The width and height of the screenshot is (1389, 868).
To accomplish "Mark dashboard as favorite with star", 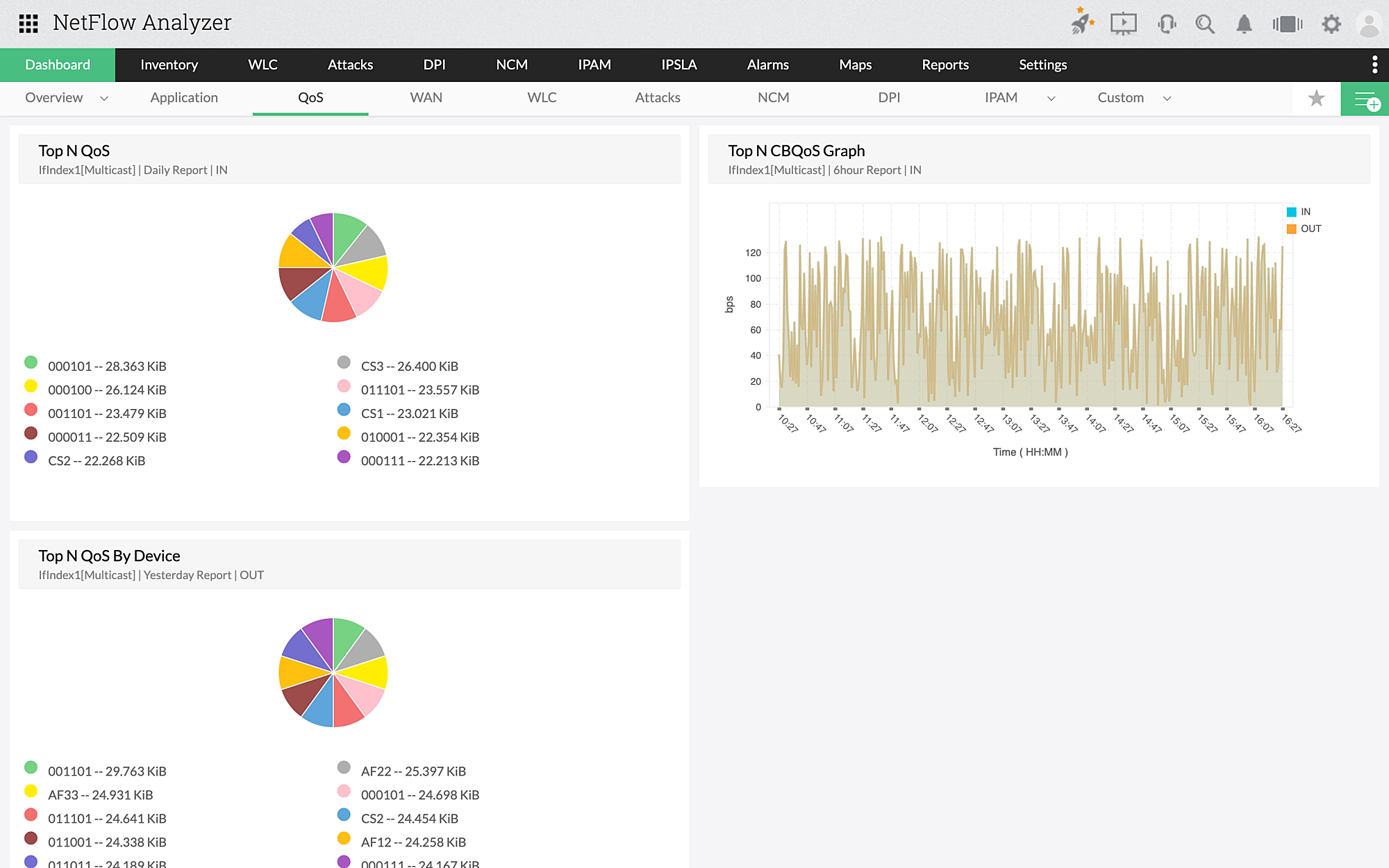I will 1316,99.
